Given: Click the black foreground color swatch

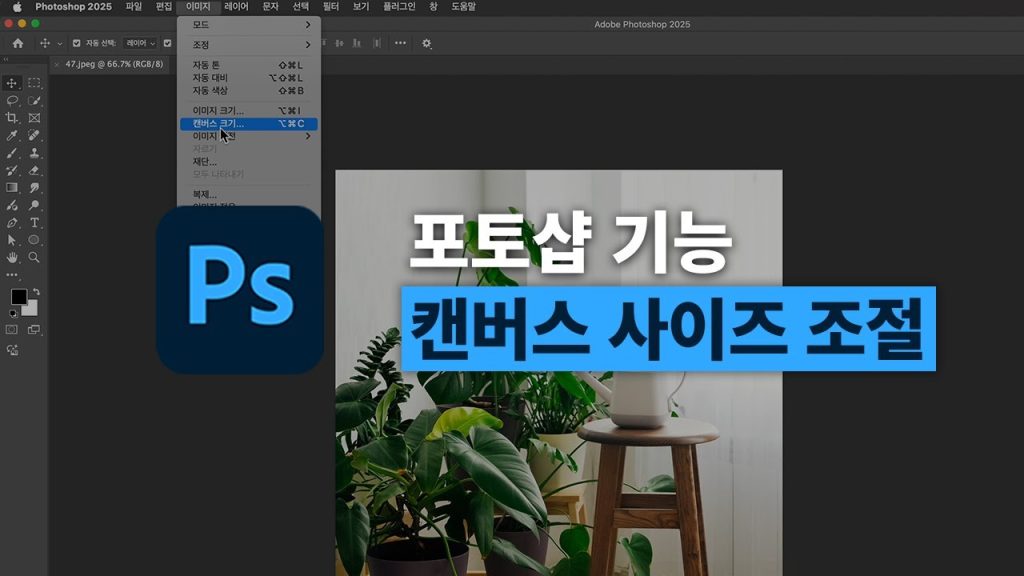Looking at the screenshot, I should click(x=18, y=297).
